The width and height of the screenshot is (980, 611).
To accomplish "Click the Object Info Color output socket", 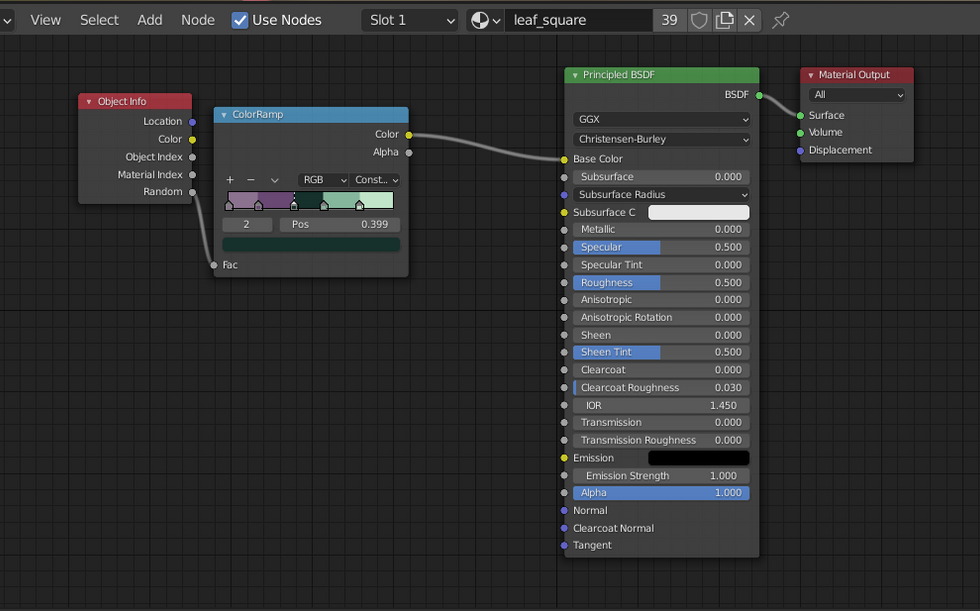I will coord(192,139).
